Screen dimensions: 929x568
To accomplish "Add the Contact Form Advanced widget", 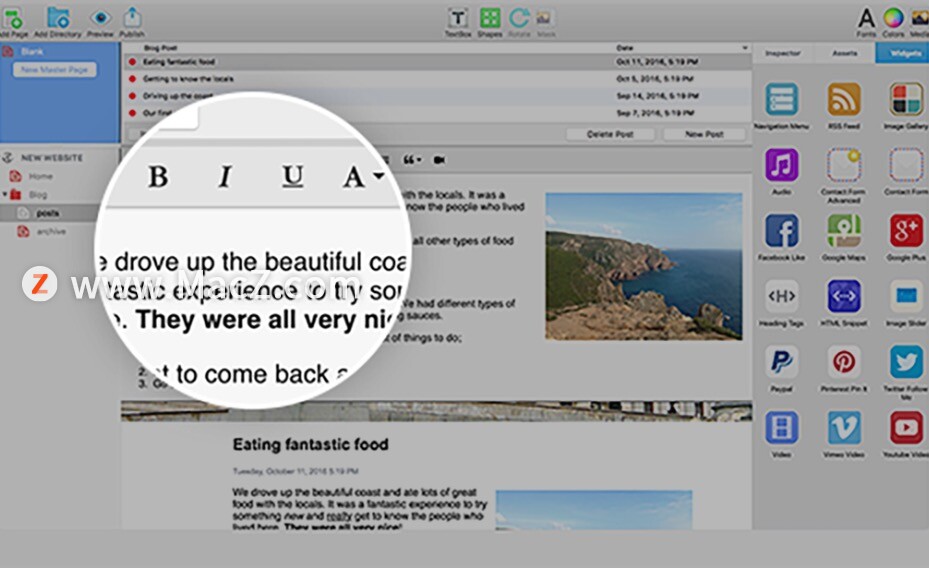I will coord(844,165).
